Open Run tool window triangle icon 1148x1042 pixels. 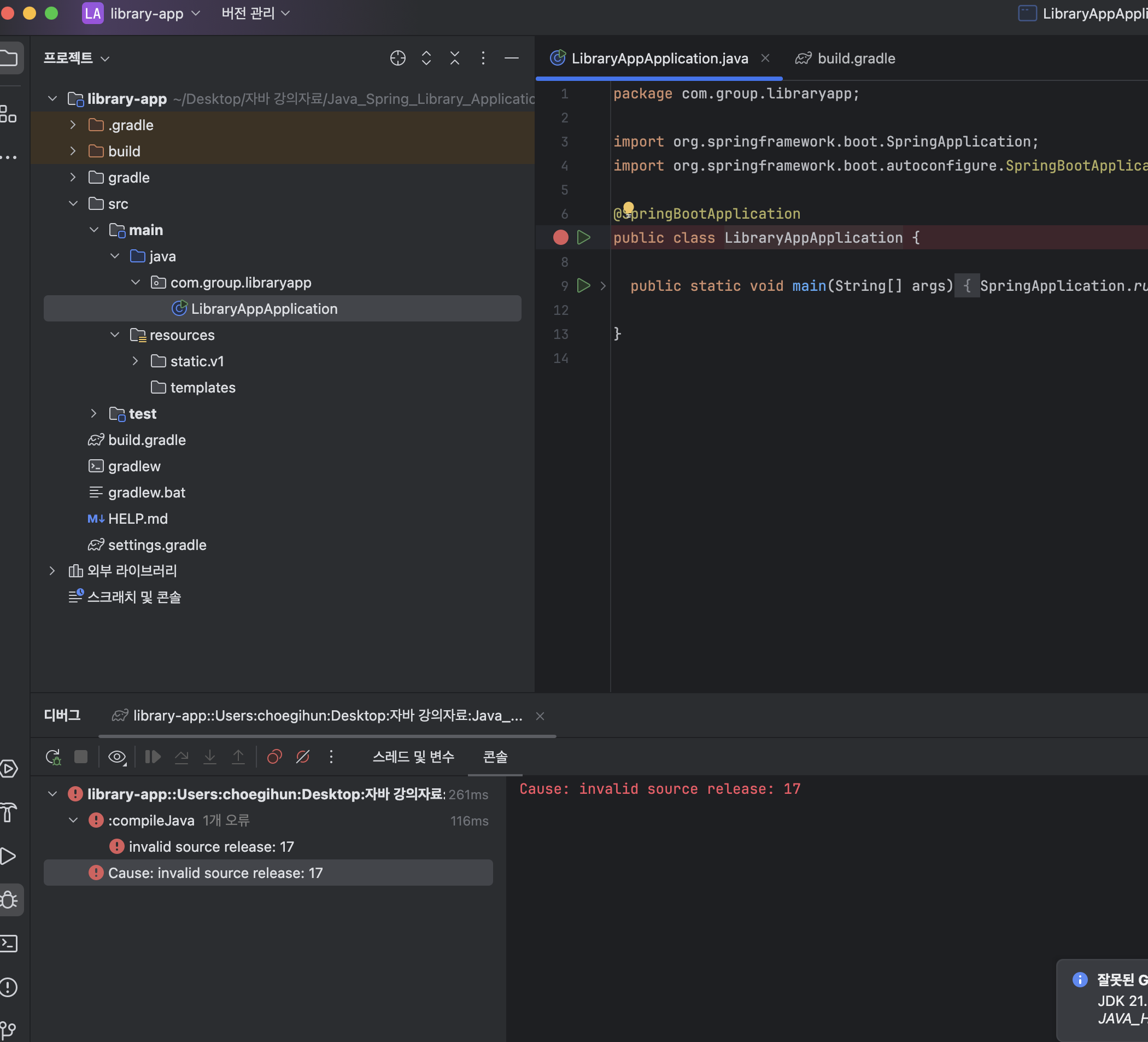pyautogui.click(x=8, y=856)
